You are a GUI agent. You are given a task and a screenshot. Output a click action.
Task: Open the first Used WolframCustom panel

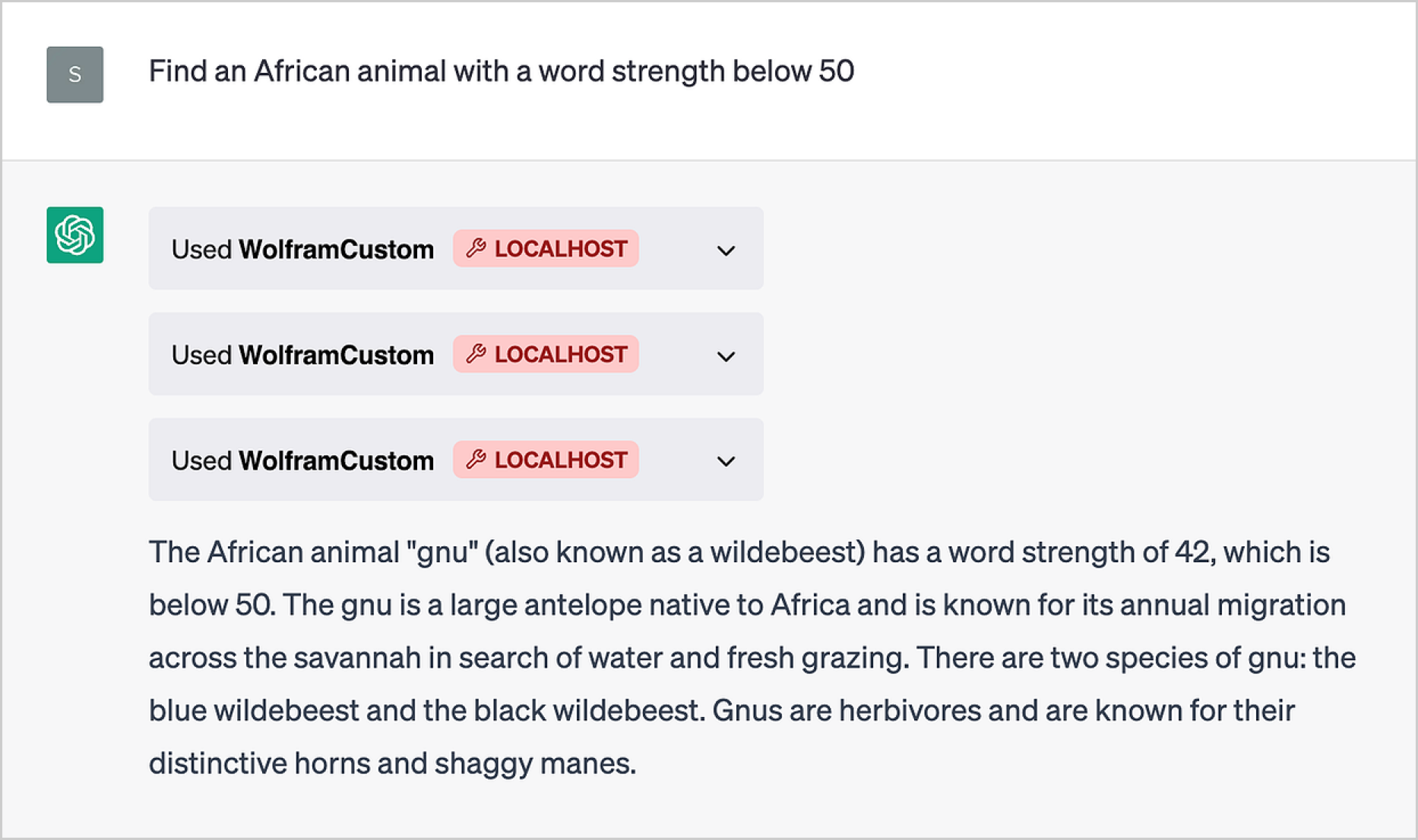[456, 248]
